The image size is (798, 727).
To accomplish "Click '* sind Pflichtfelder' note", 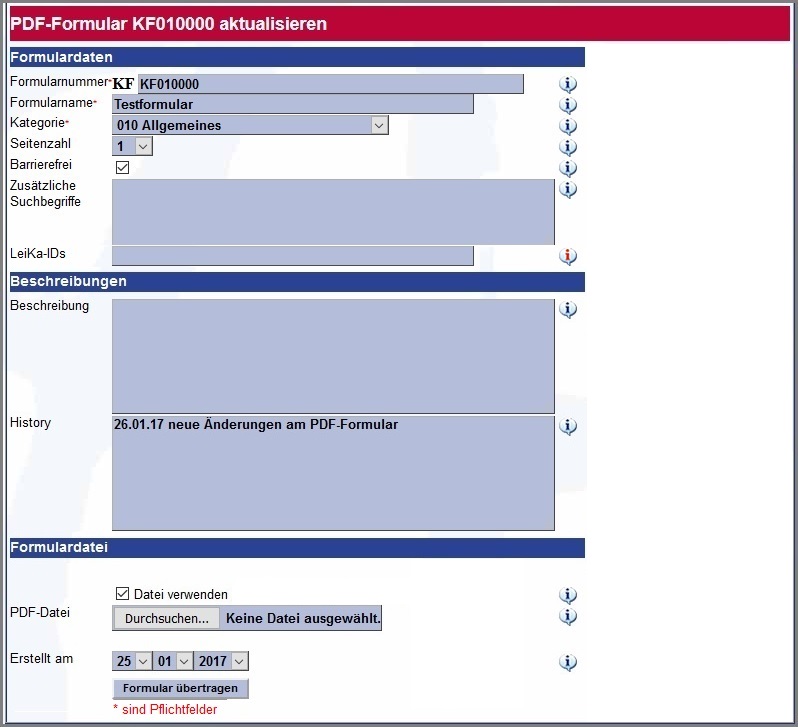I will click(x=165, y=709).
